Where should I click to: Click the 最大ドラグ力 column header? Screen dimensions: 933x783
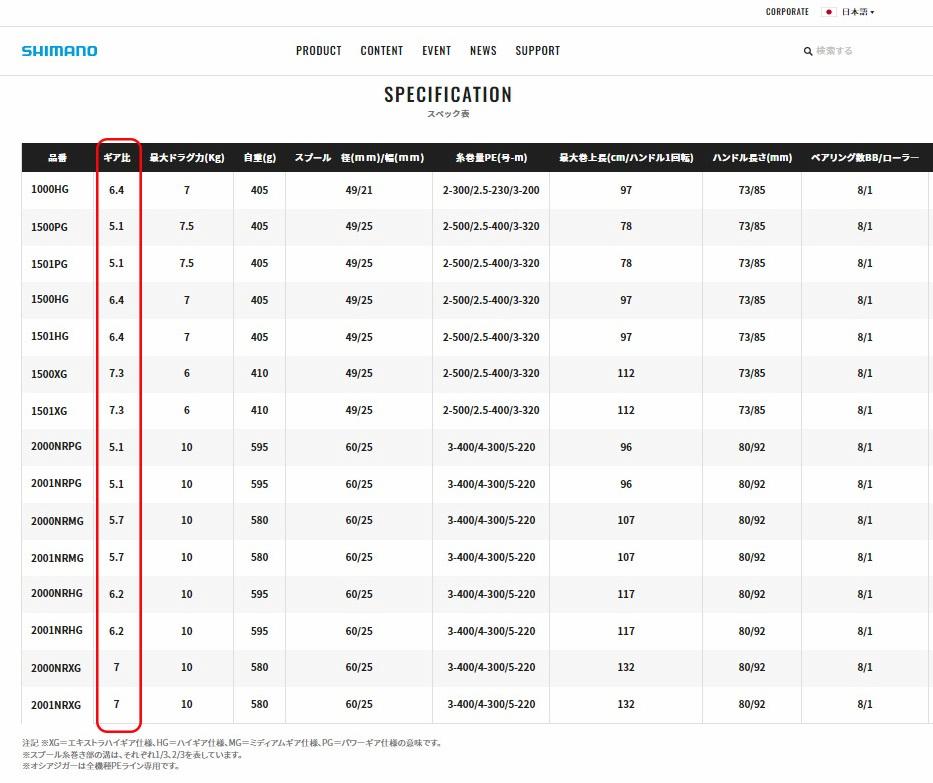(x=186, y=155)
